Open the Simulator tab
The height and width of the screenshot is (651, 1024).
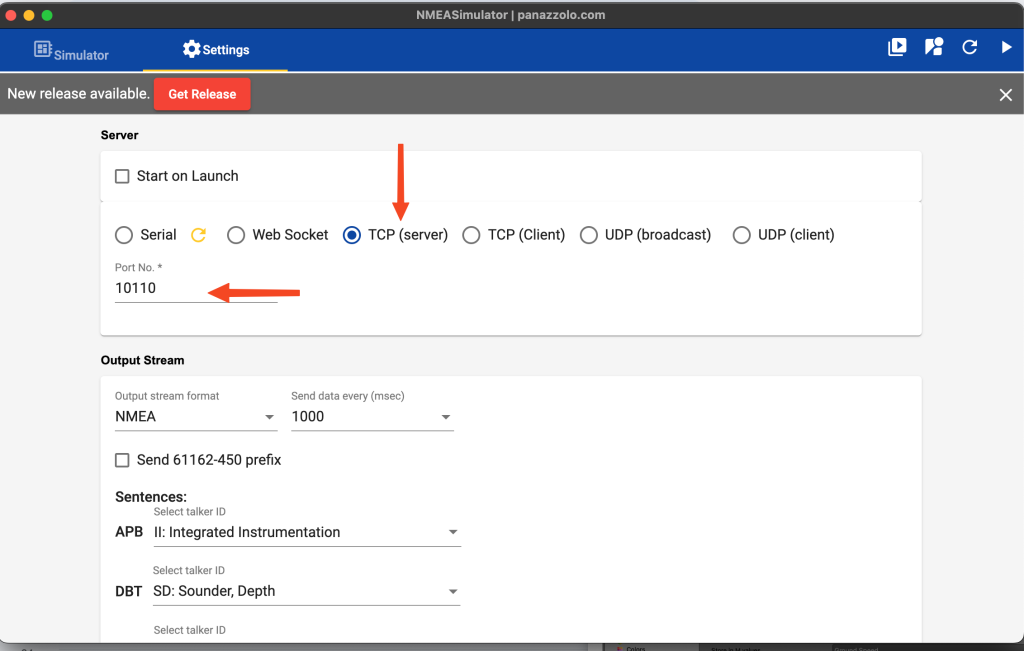pos(72,50)
